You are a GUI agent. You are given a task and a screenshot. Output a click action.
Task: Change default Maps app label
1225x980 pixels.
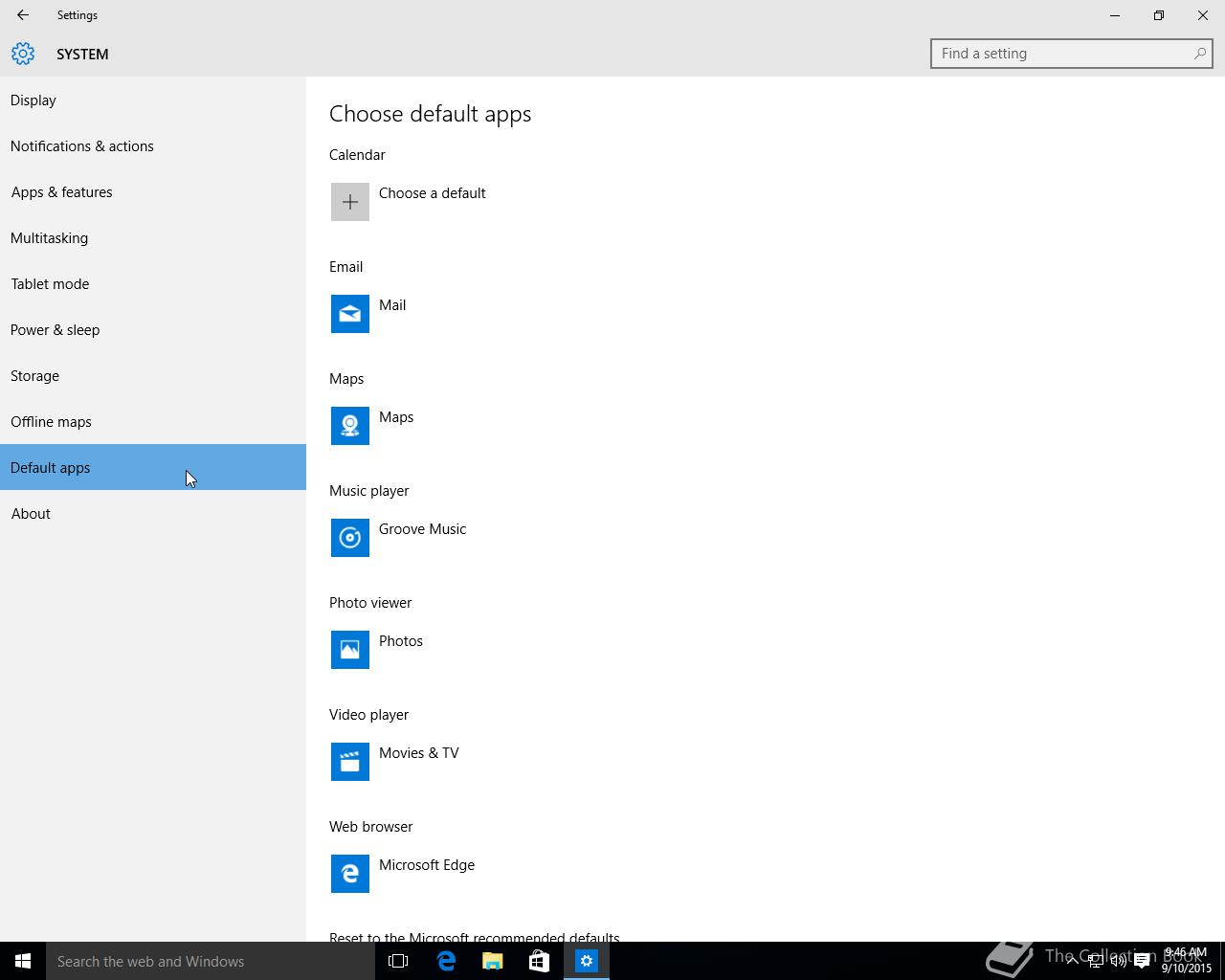(396, 417)
